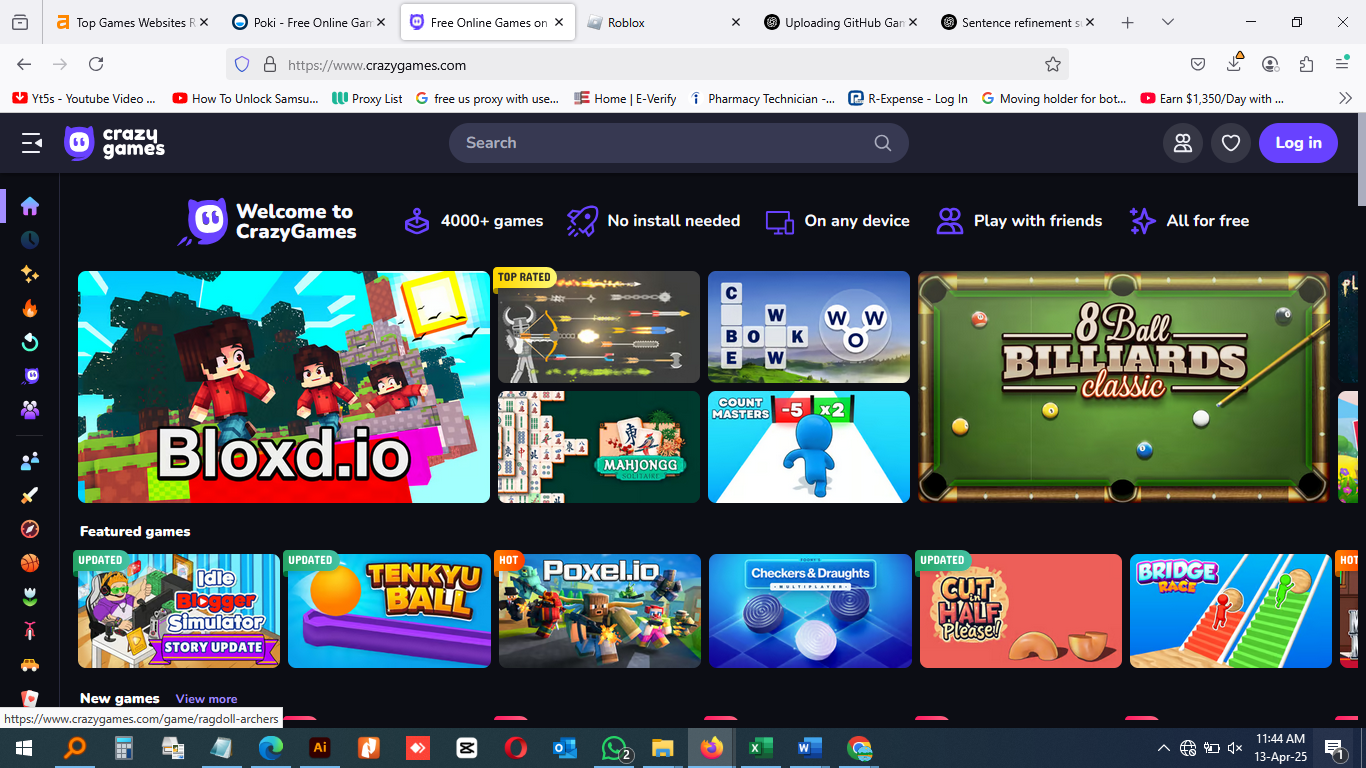The width and height of the screenshot is (1366, 768).
Task: Open the bike category icon in the sidebar
Action: (x=30, y=631)
